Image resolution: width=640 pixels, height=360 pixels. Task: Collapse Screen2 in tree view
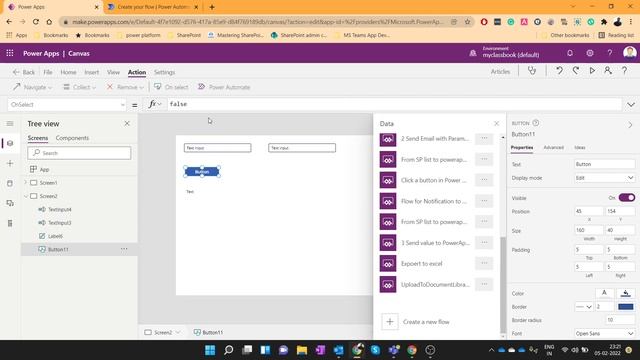(26, 196)
